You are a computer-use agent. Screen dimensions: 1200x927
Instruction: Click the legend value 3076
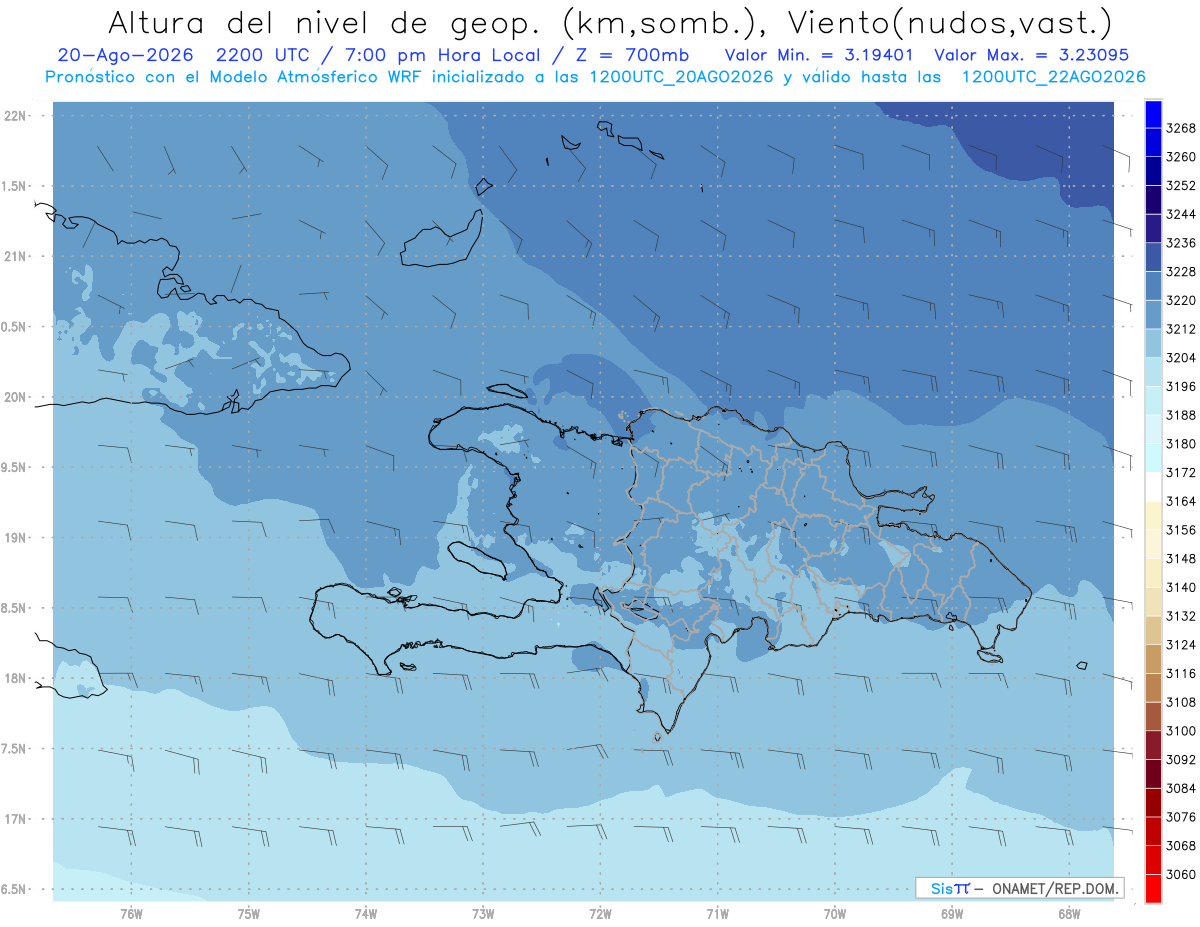[x=1181, y=817]
